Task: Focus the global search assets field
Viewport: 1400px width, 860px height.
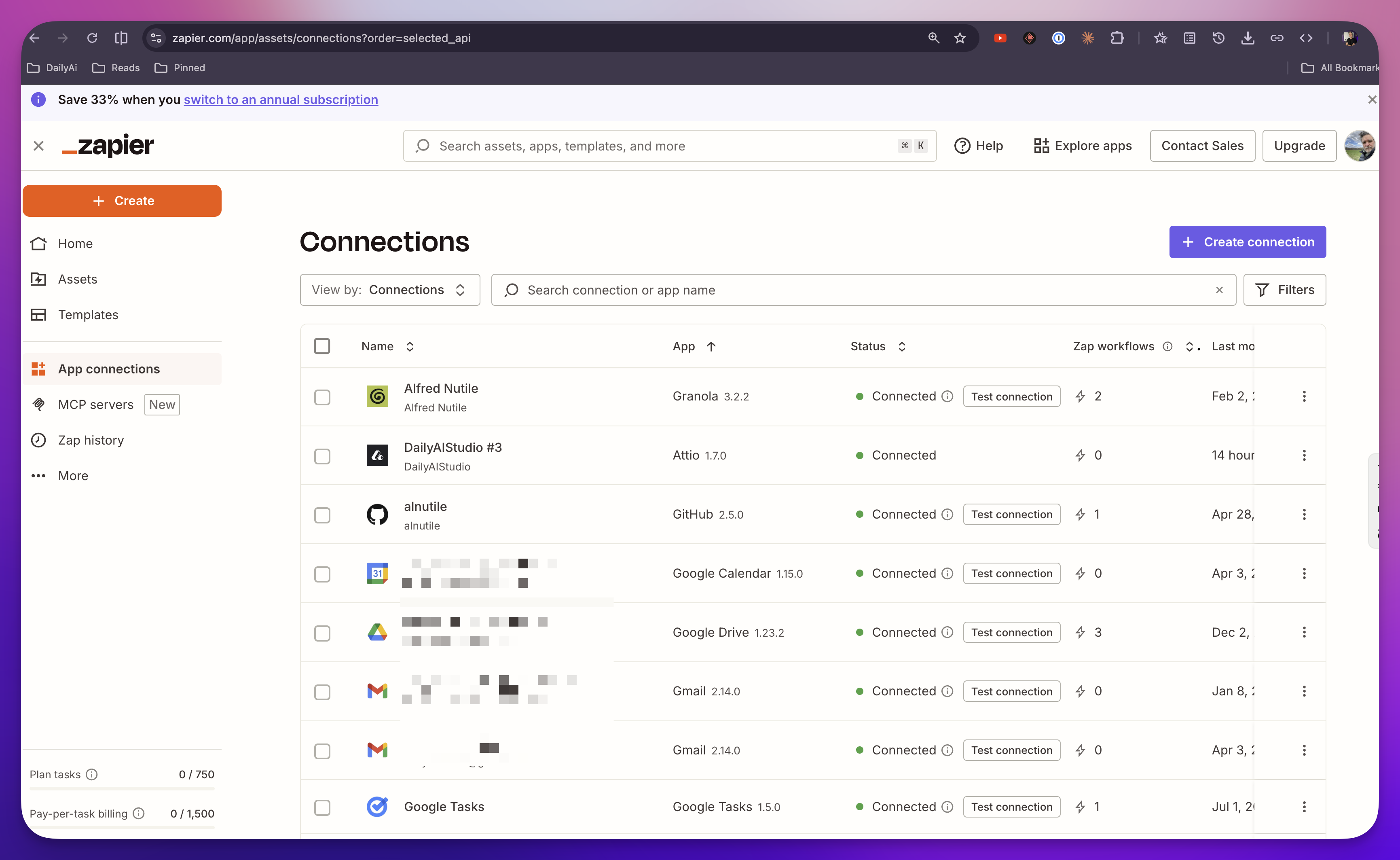Action: coord(670,146)
